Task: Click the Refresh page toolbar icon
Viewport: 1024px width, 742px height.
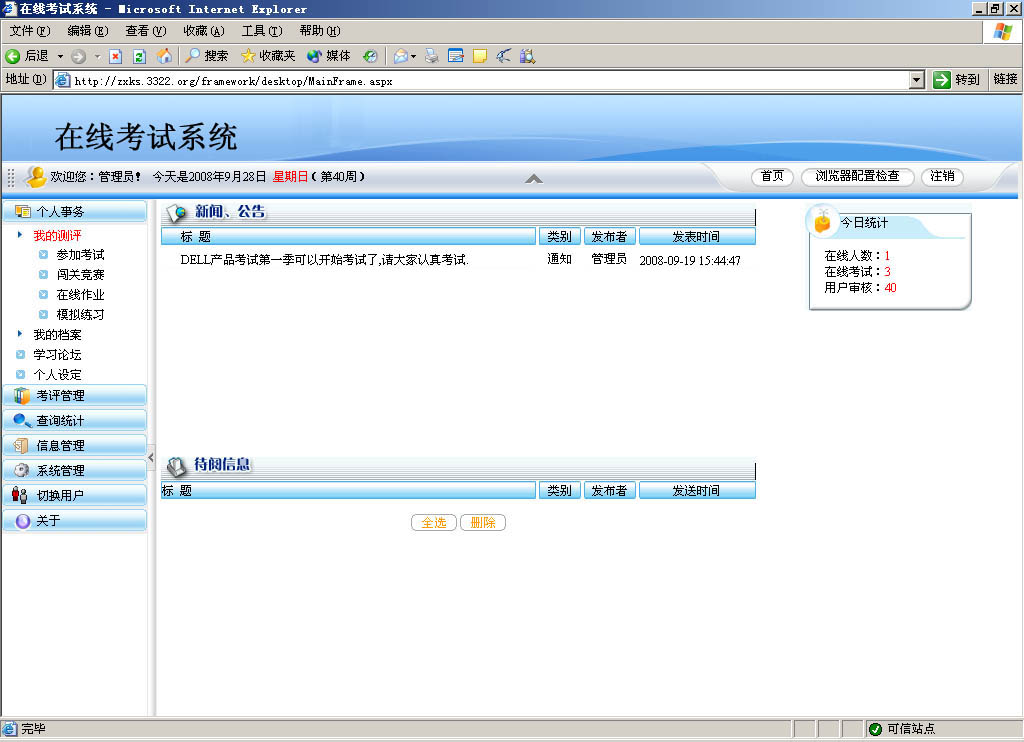Action: click(139, 56)
